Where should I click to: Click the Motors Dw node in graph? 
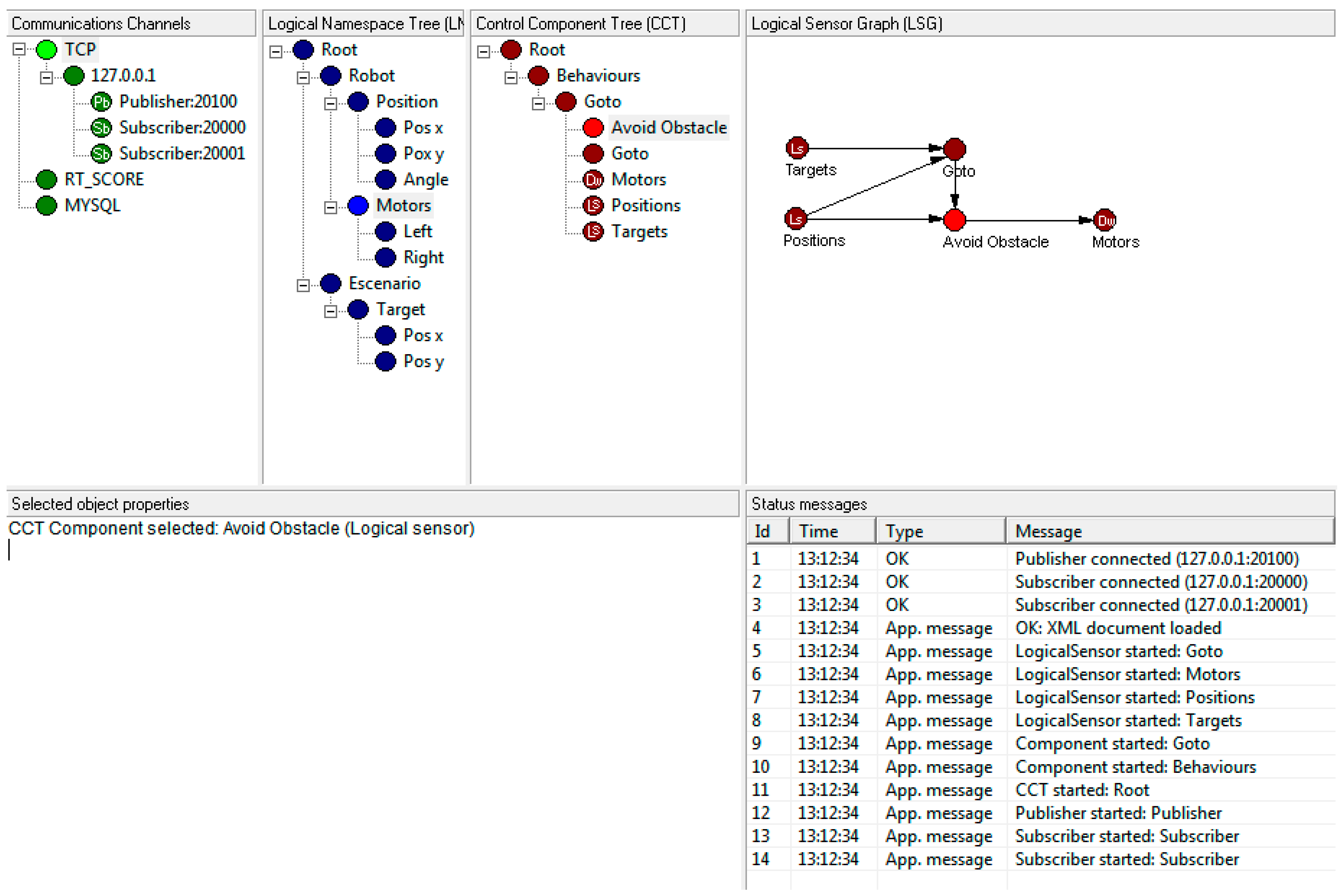(1104, 220)
